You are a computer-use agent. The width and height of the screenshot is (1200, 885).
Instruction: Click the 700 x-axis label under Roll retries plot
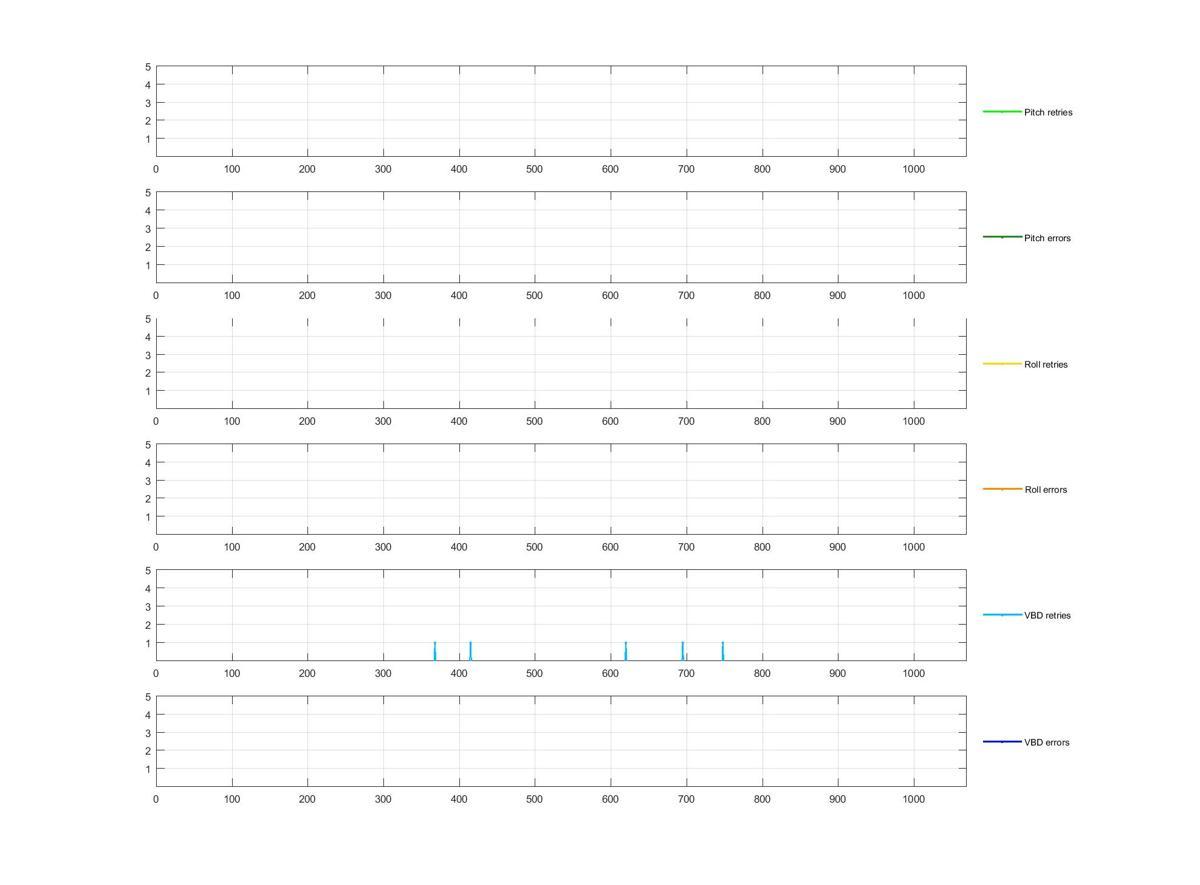[x=686, y=422]
